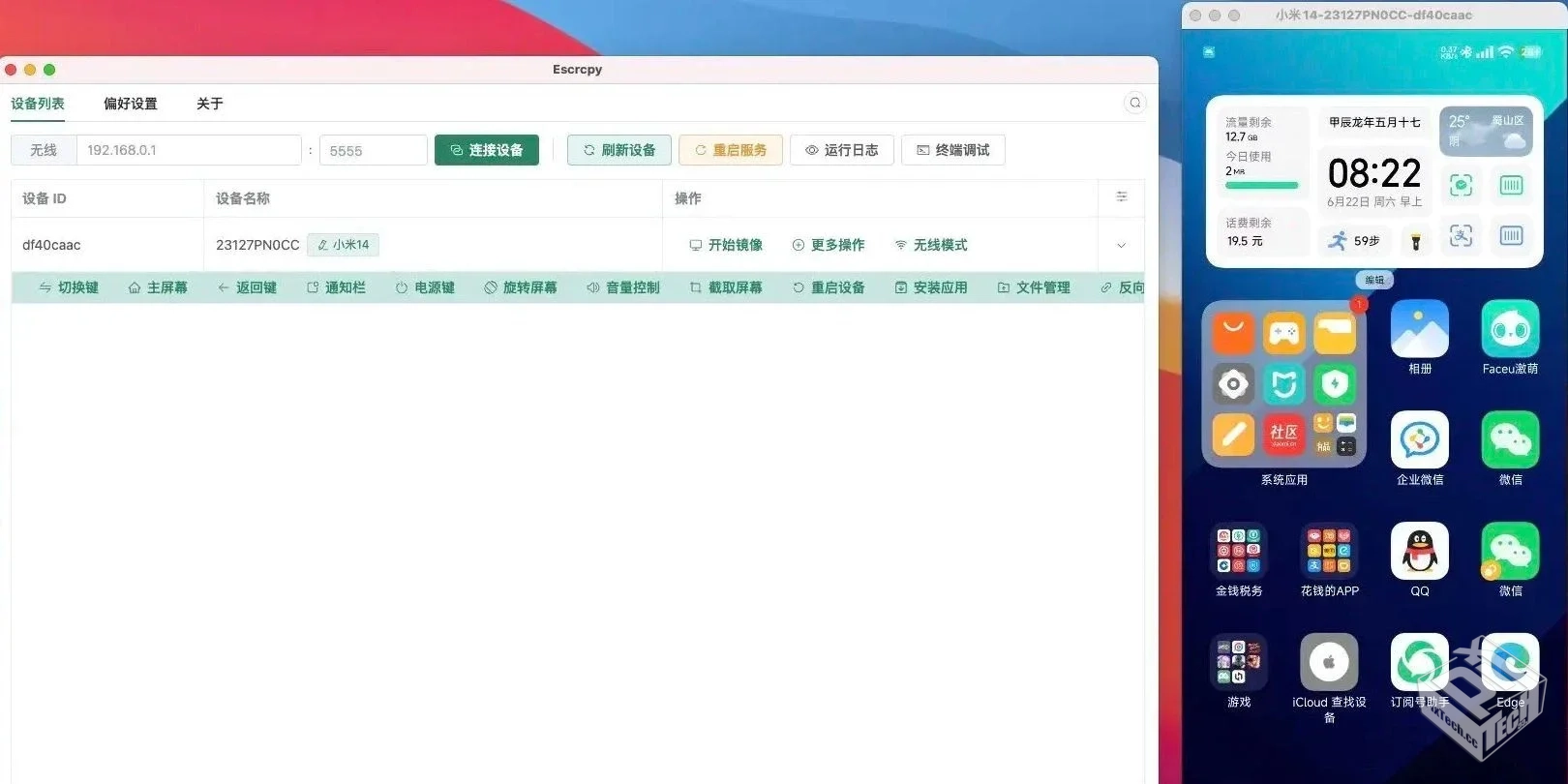Viewport: 1568px width, 784px height.
Task: Open settings gear in 系统应用 folder
Action: click(1233, 384)
